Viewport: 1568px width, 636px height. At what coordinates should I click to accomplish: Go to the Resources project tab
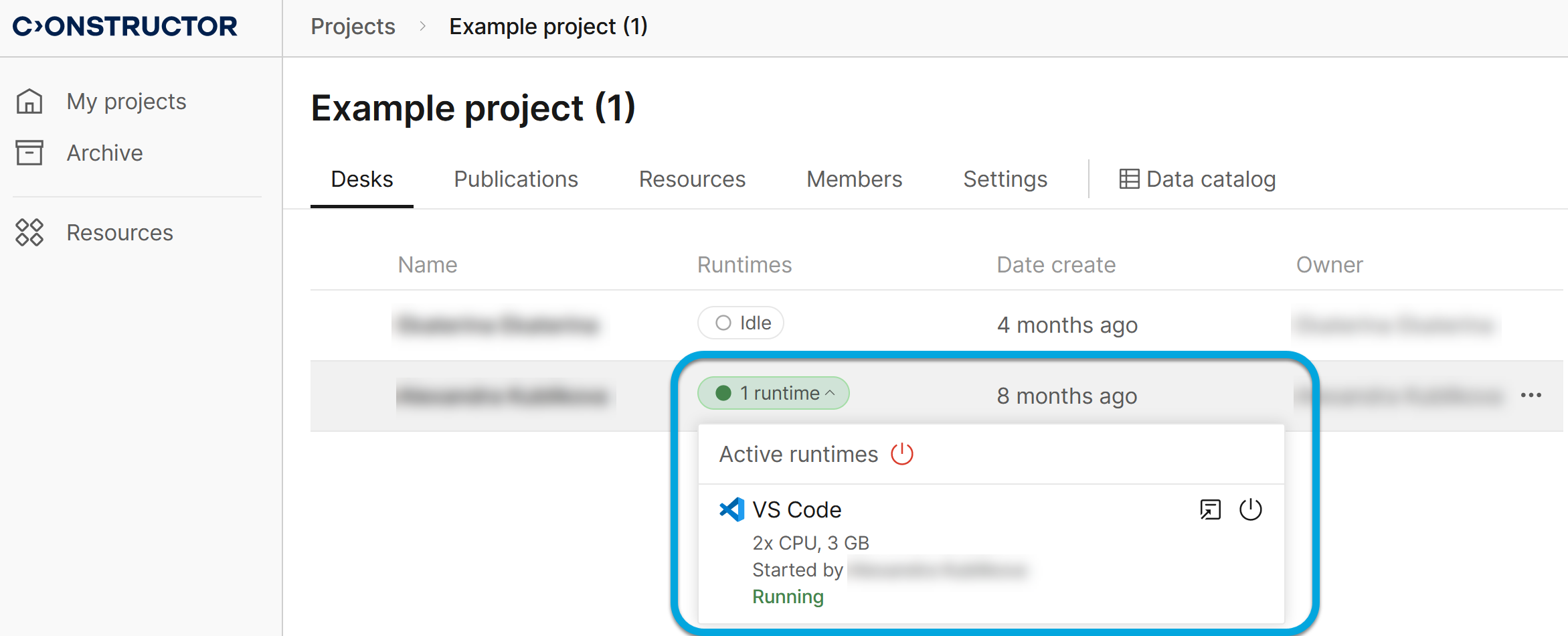pyautogui.click(x=692, y=179)
